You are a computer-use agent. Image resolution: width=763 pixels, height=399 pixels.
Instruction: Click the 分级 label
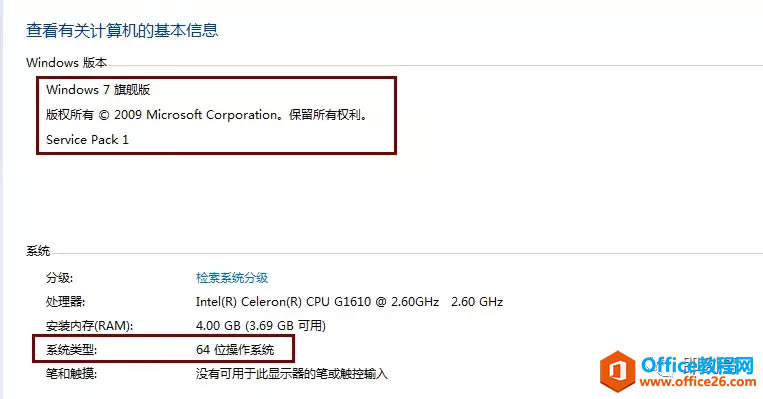tap(59, 278)
